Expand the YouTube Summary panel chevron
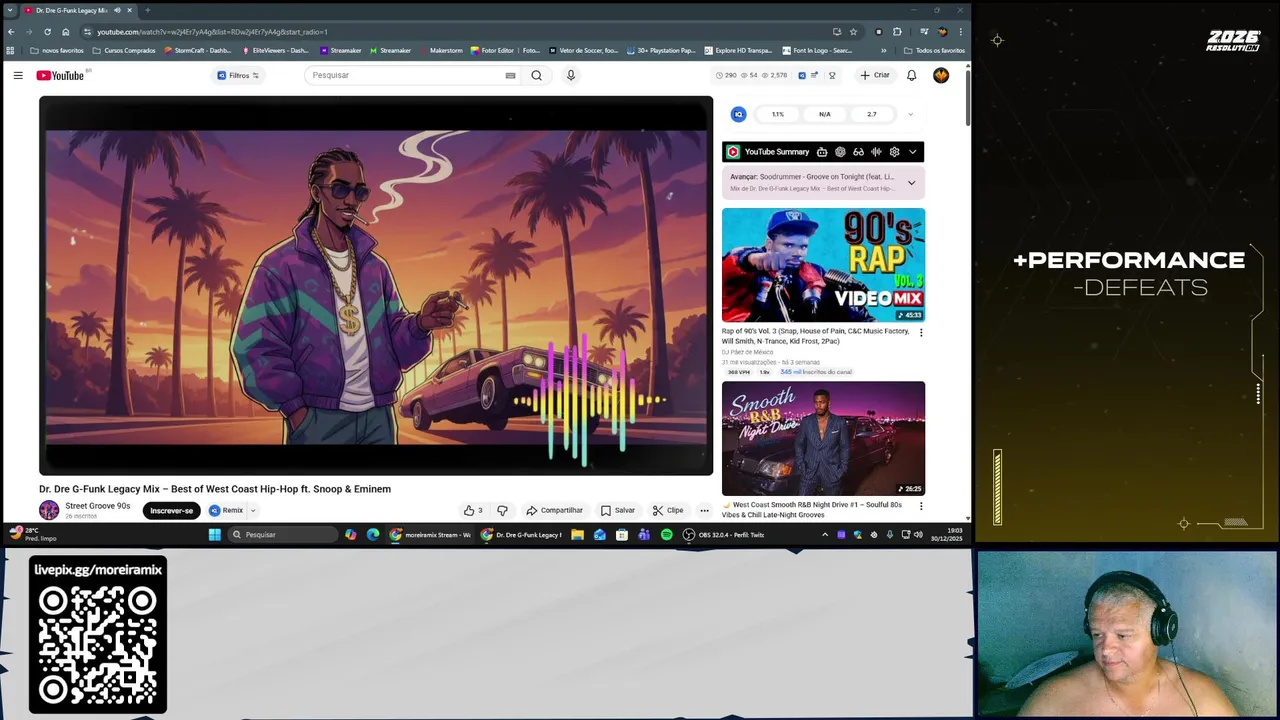The height and width of the screenshot is (720, 1280). [x=912, y=152]
